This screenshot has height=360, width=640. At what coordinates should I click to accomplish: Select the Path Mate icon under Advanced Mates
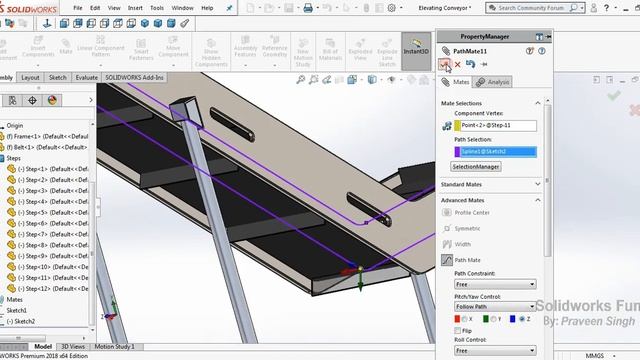tap(447, 260)
